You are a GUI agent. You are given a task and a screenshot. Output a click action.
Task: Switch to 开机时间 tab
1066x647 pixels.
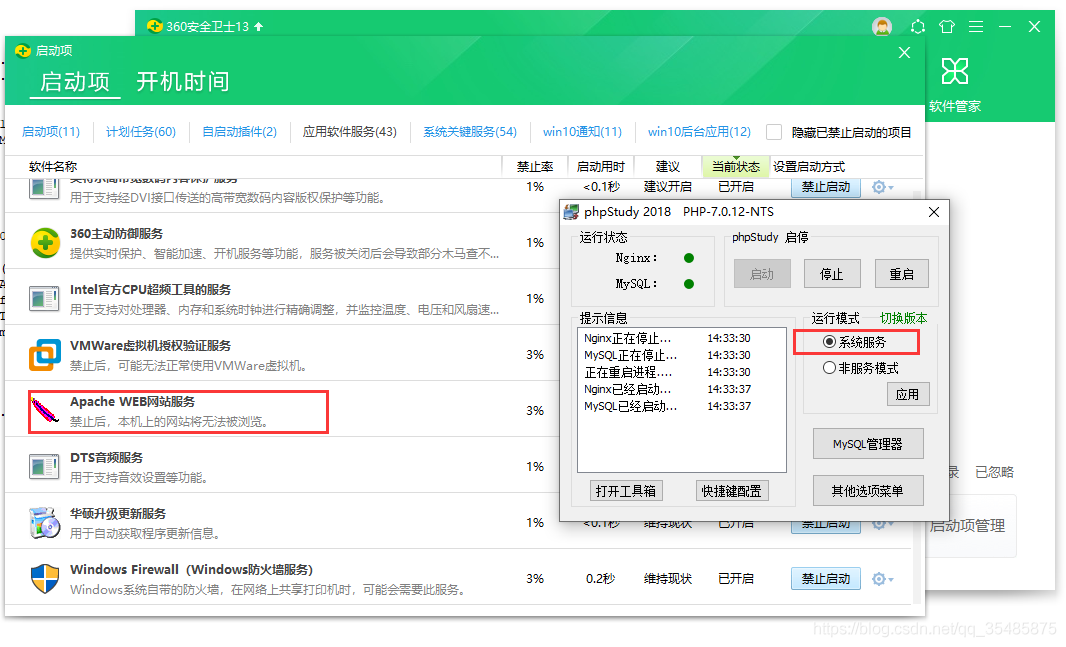(x=182, y=82)
